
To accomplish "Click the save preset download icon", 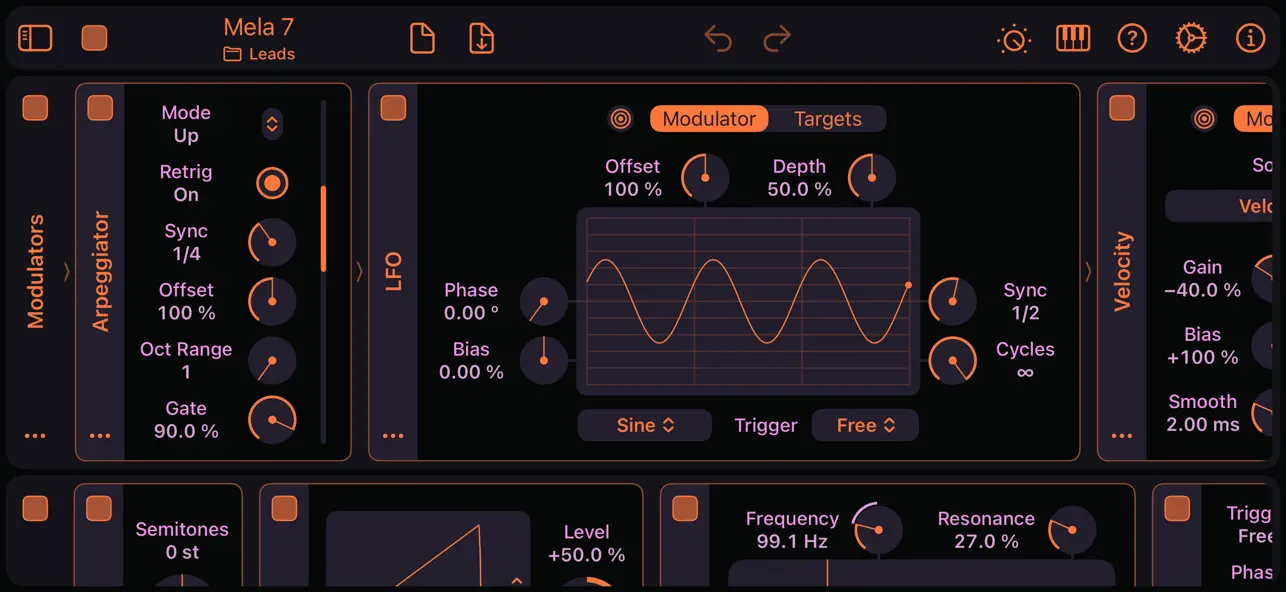I will (x=482, y=38).
